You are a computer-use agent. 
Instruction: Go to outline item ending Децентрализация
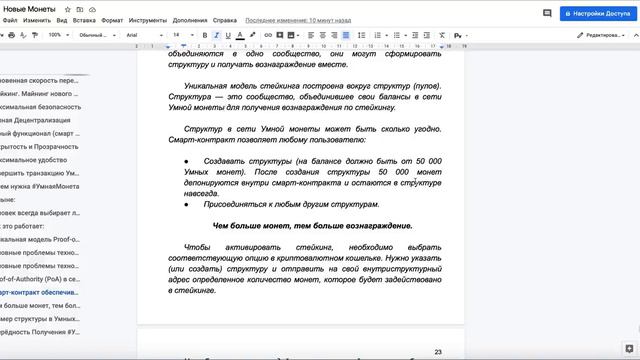(x=35, y=120)
